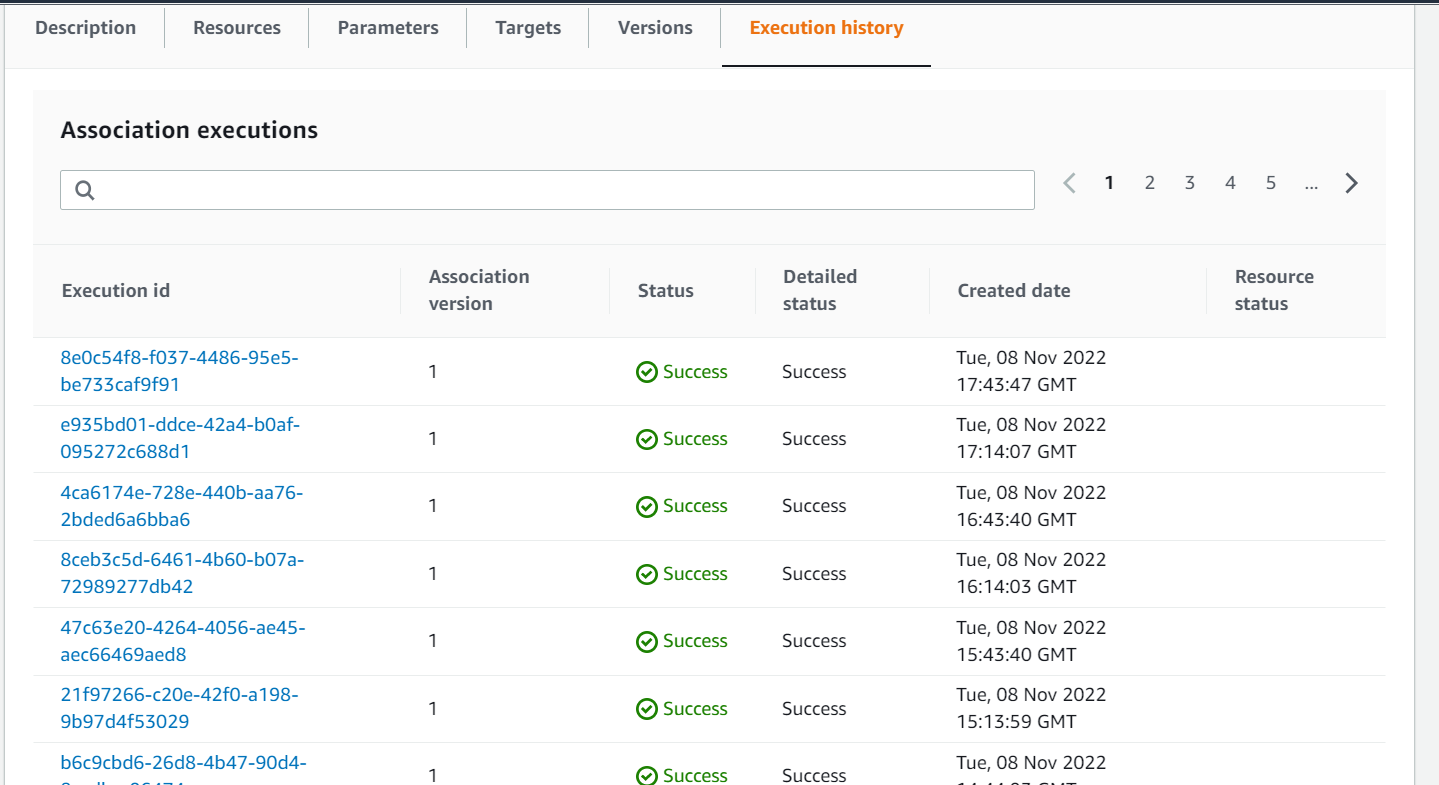Select the Targets tab

527,27
